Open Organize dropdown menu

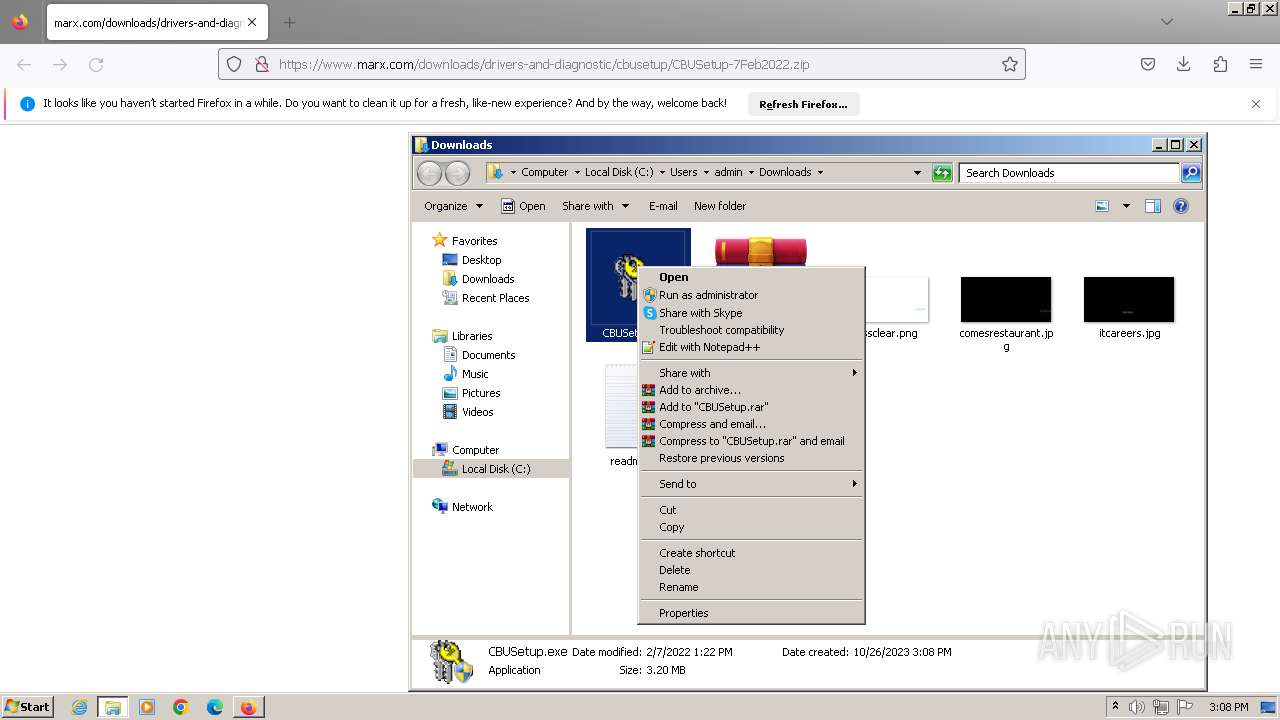pos(453,206)
